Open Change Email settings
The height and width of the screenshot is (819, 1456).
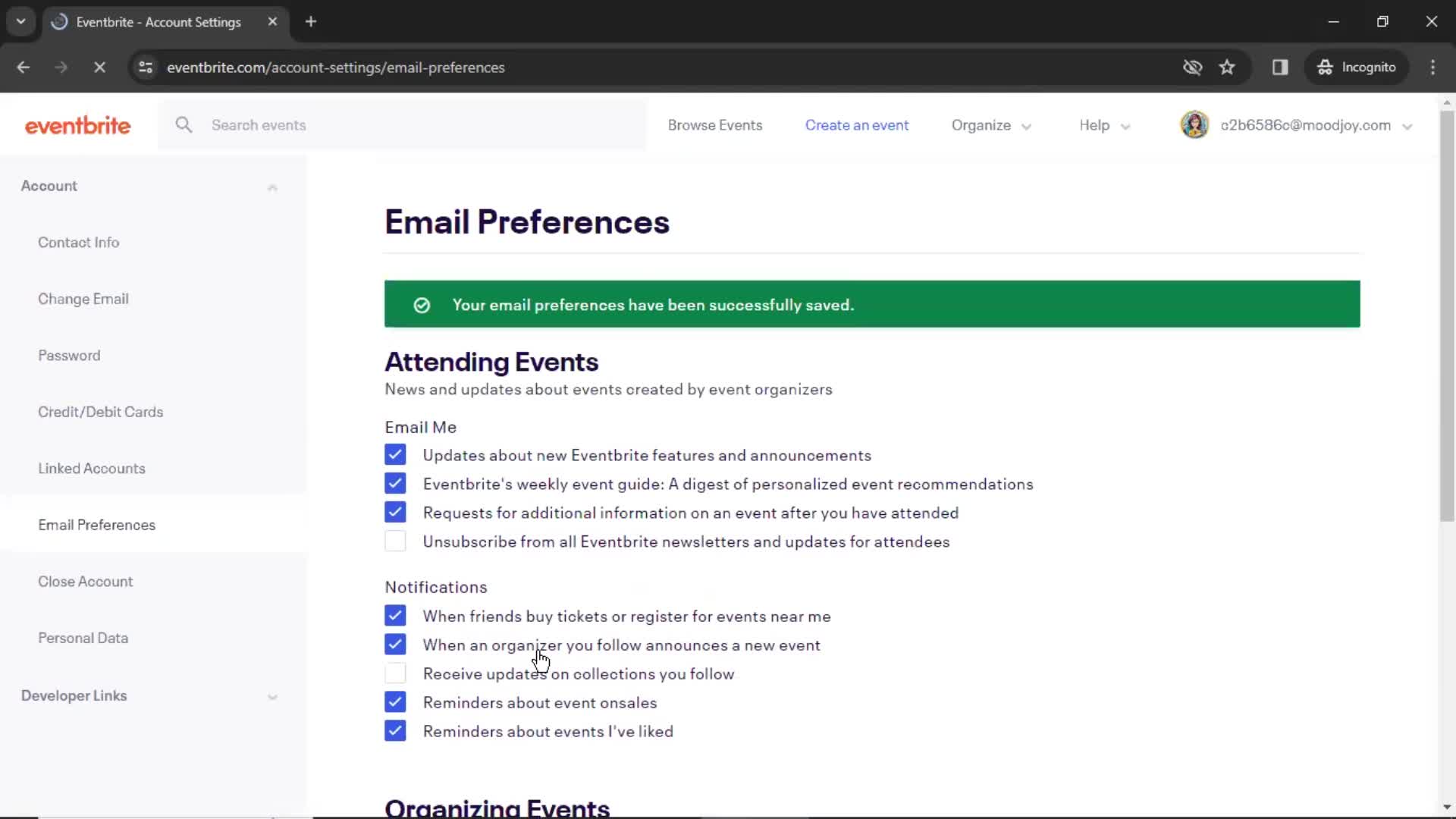[83, 299]
